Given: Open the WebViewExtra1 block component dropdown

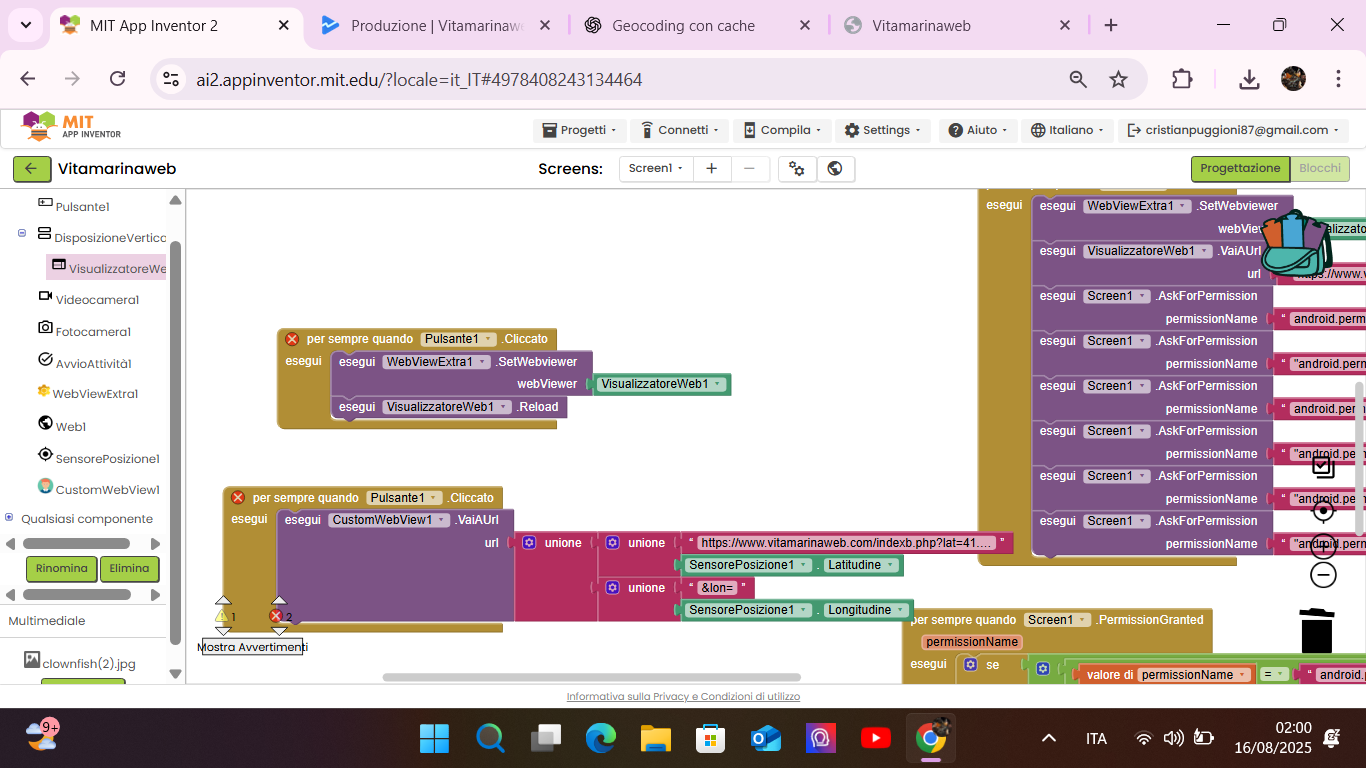Looking at the screenshot, I should pyautogui.click(x=437, y=362).
